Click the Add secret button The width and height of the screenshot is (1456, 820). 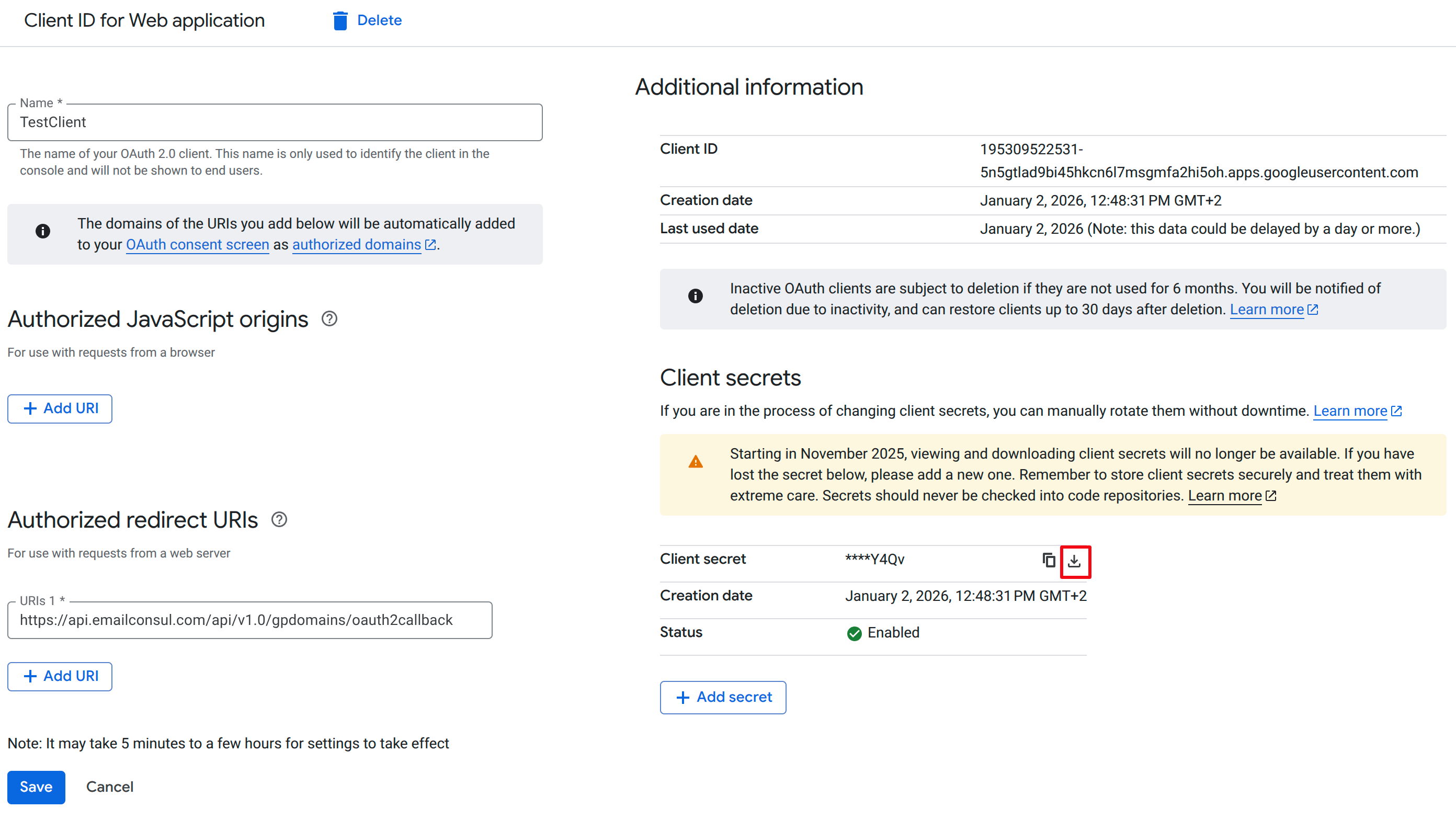coord(723,697)
